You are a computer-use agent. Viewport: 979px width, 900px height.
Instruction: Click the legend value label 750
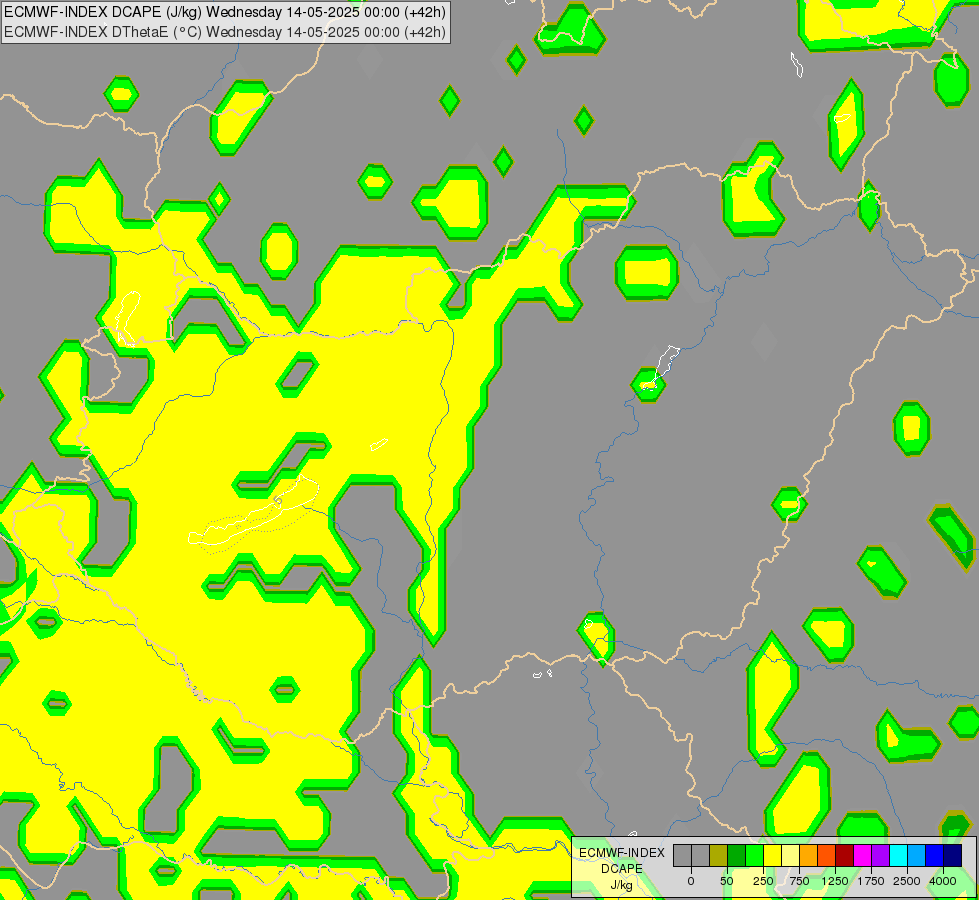(799, 881)
